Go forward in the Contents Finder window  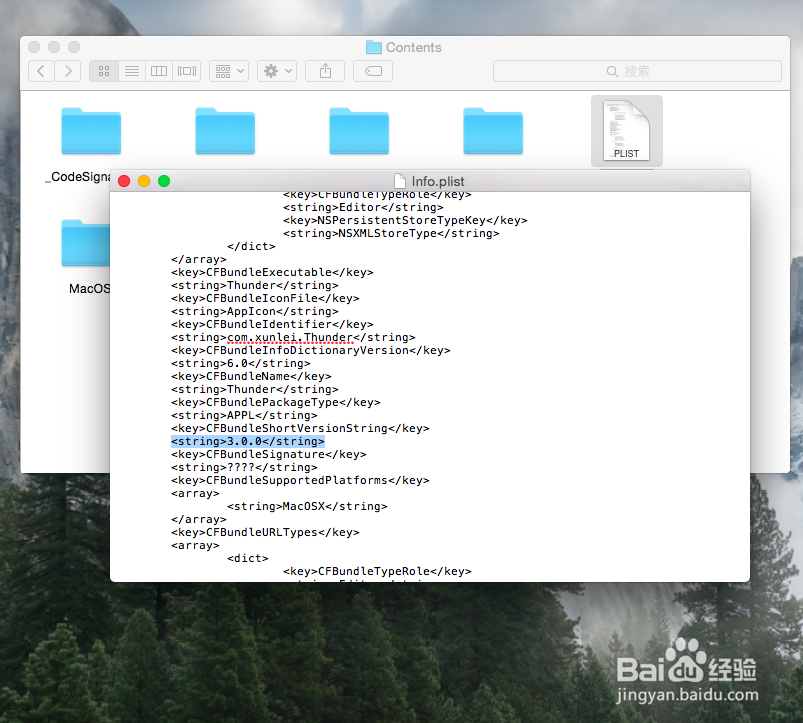[x=68, y=71]
